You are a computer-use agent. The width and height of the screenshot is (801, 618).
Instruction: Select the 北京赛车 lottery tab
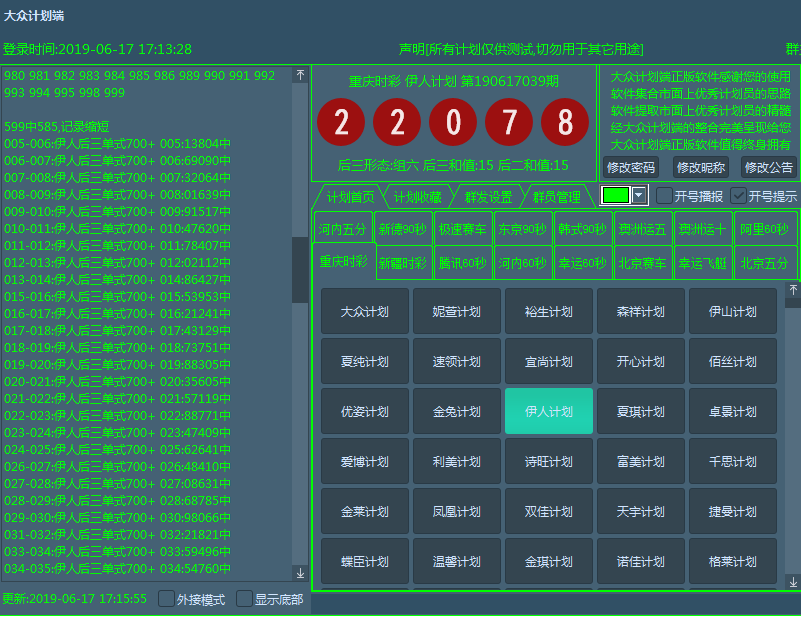tap(642, 264)
